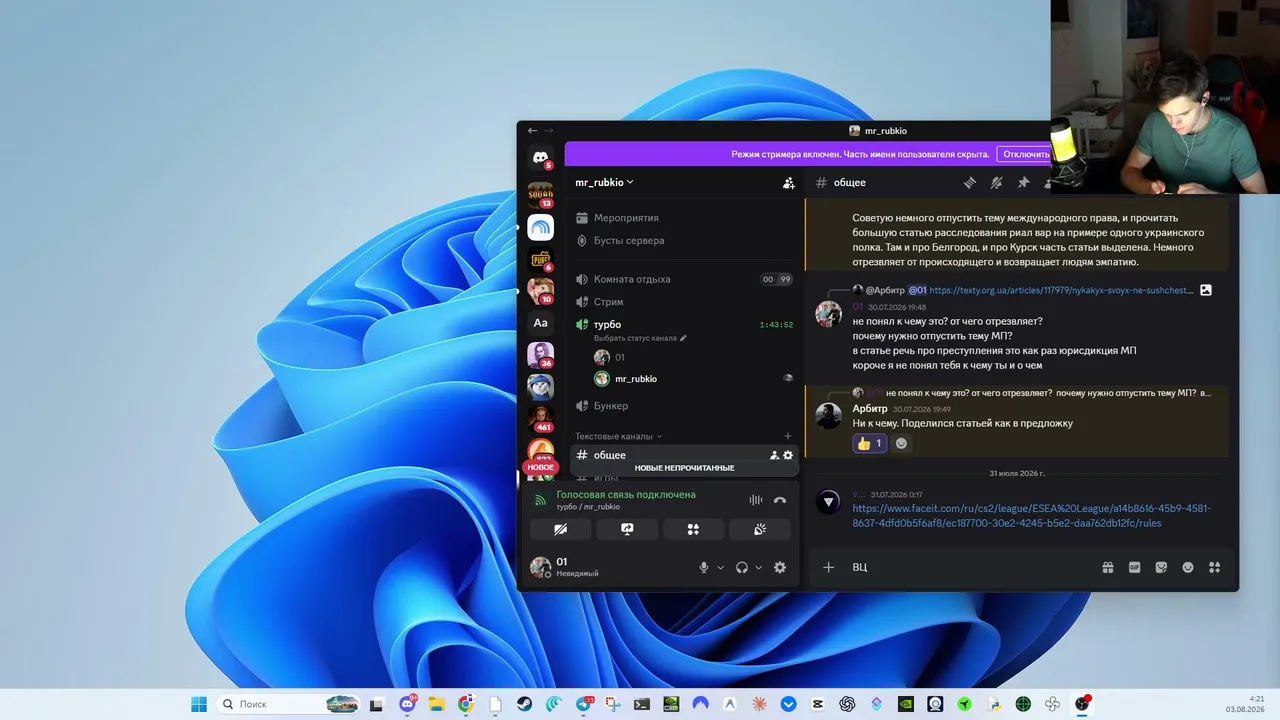The width and height of the screenshot is (1280, 720).
Task: Disconnect from the voice channel
Action: 780,500
